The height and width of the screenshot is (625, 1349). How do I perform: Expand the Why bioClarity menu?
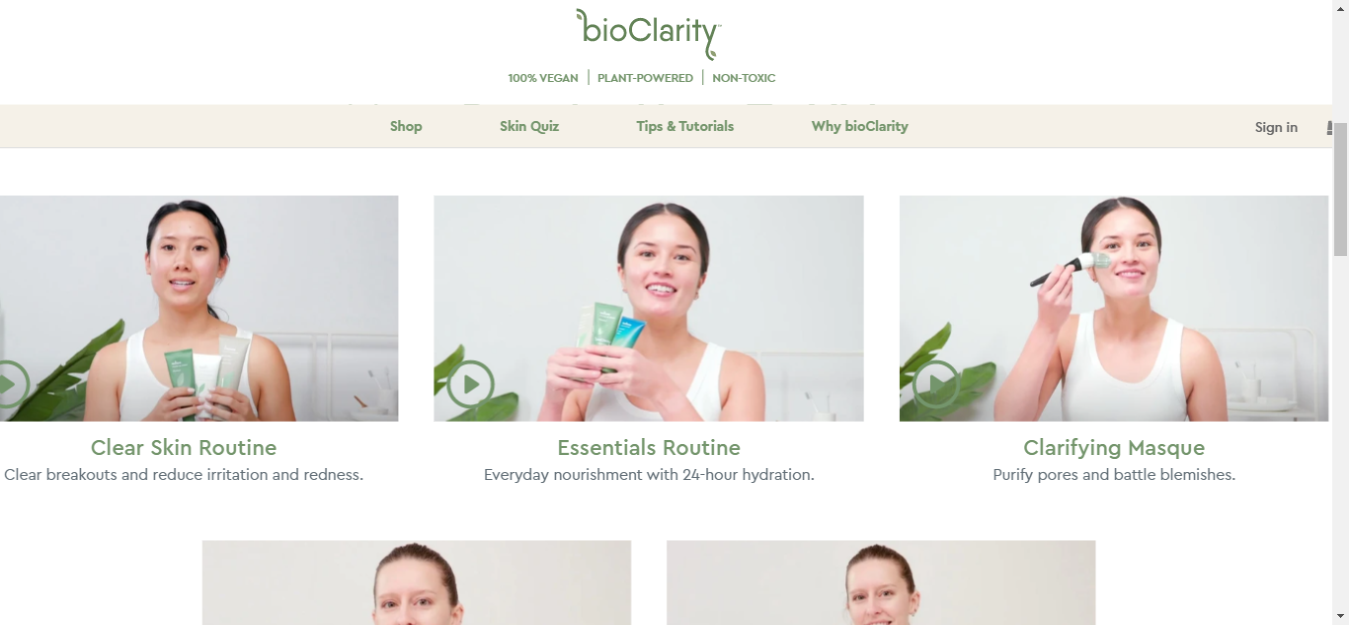click(x=860, y=126)
